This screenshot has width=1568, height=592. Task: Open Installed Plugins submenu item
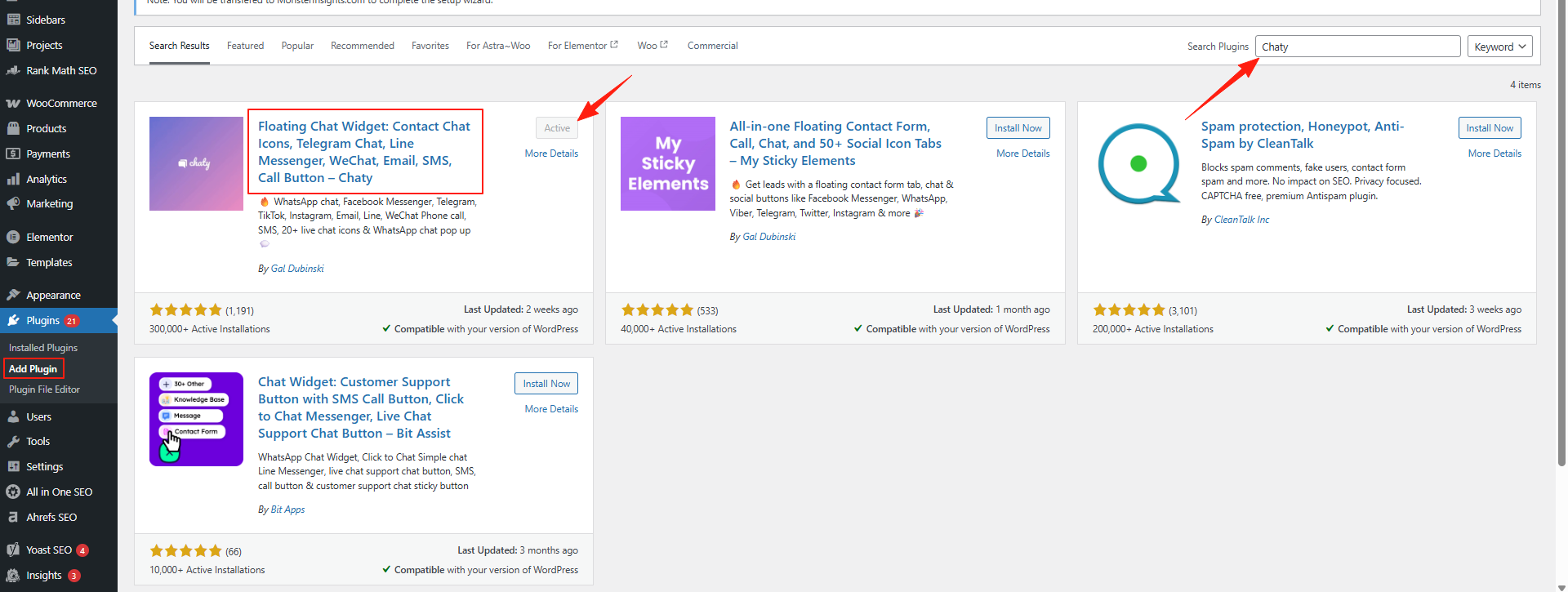43,348
